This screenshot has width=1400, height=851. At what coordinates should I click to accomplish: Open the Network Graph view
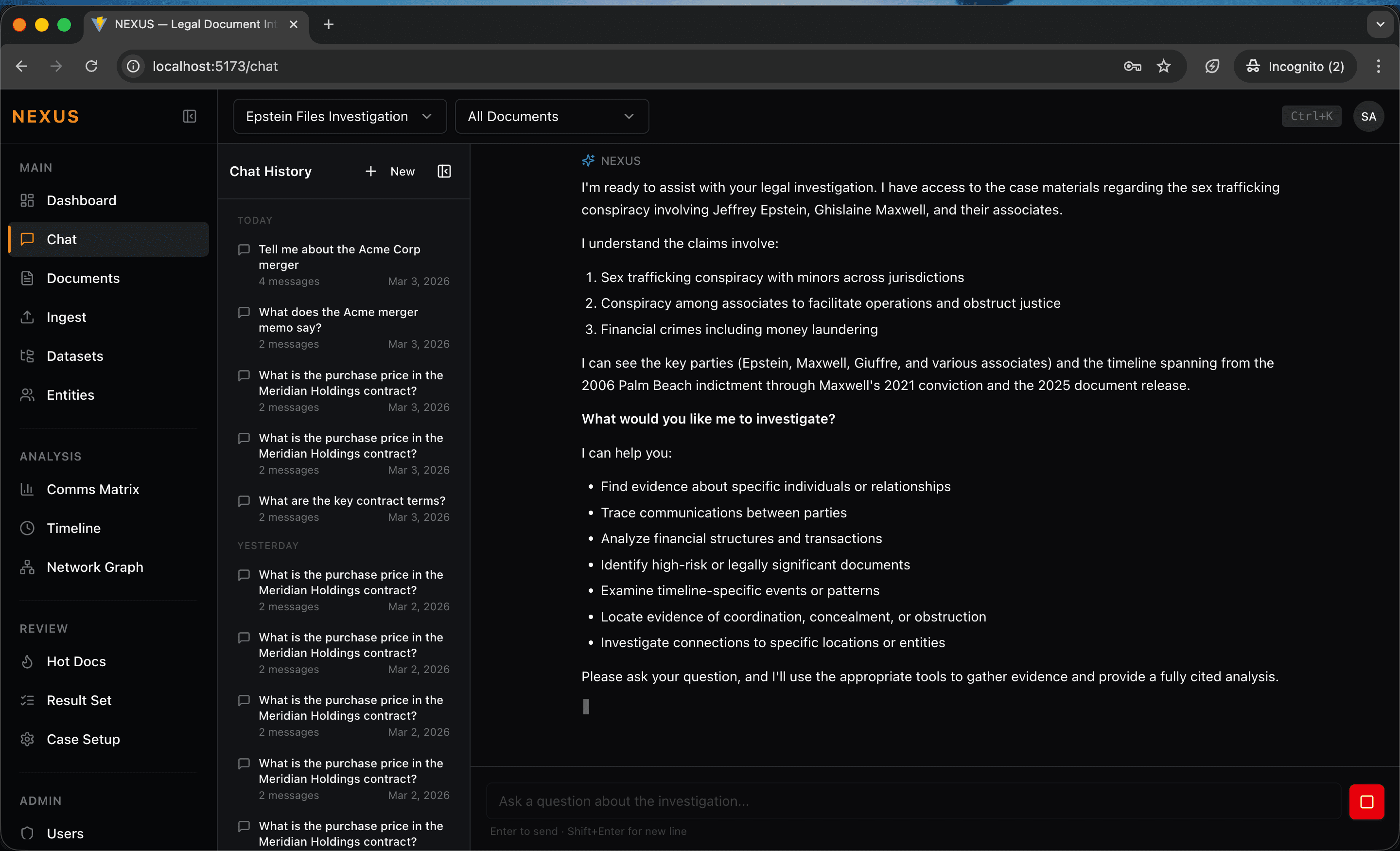point(94,567)
